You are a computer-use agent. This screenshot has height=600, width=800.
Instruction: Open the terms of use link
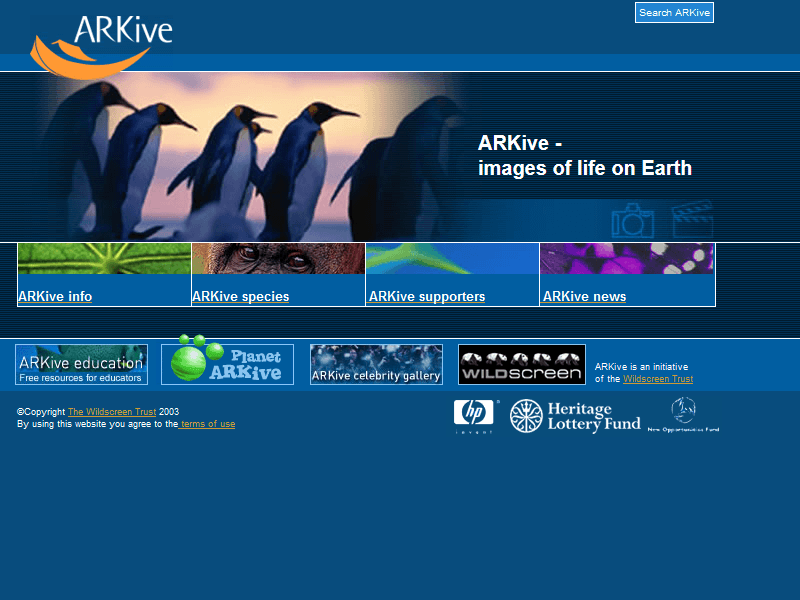tap(207, 424)
